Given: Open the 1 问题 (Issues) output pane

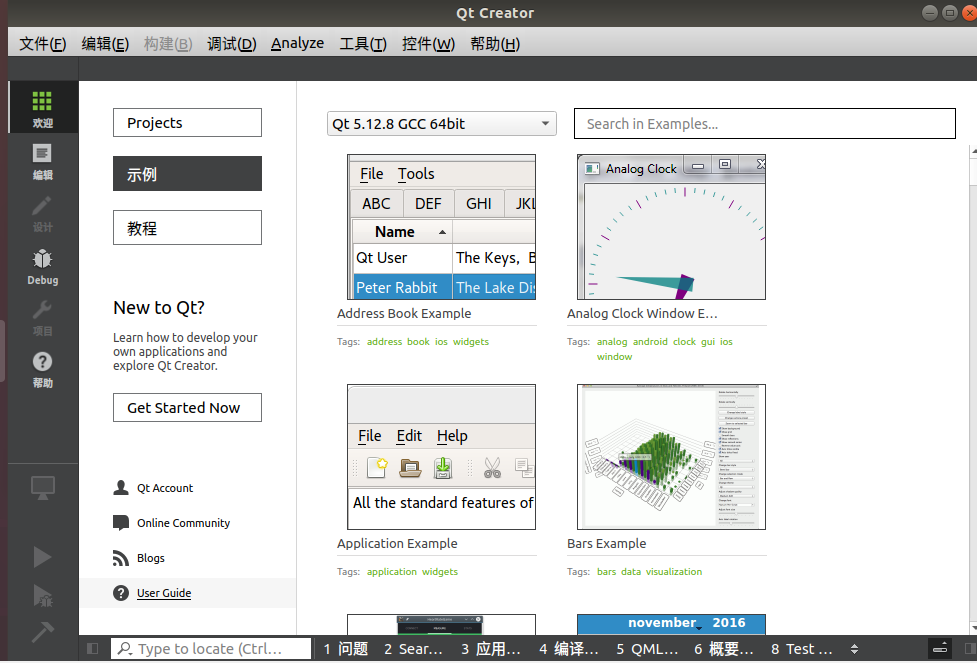Looking at the screenshot, I should point(345,649).
